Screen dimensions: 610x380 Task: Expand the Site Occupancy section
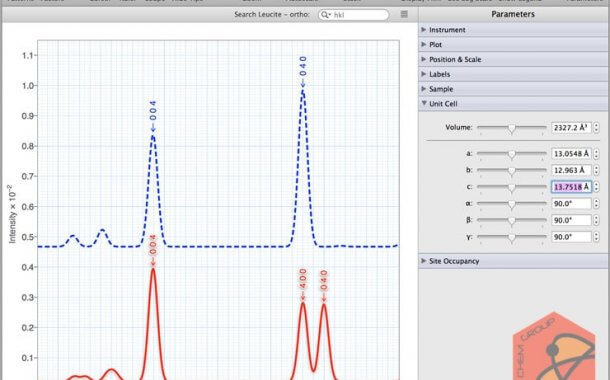click(x=514, y=261)
